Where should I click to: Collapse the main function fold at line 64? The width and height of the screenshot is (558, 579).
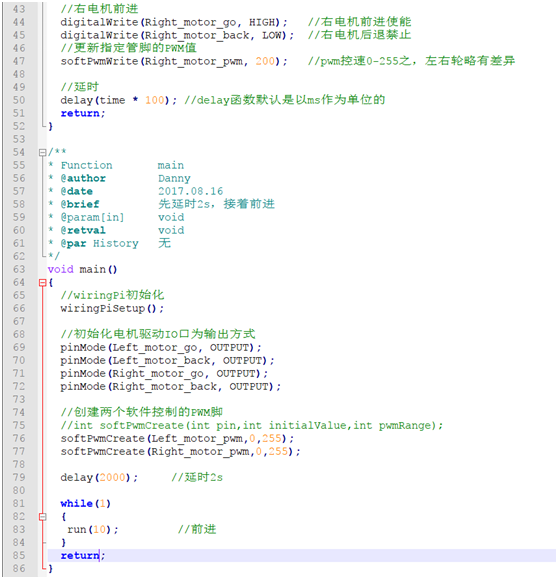tap(42, 282)
